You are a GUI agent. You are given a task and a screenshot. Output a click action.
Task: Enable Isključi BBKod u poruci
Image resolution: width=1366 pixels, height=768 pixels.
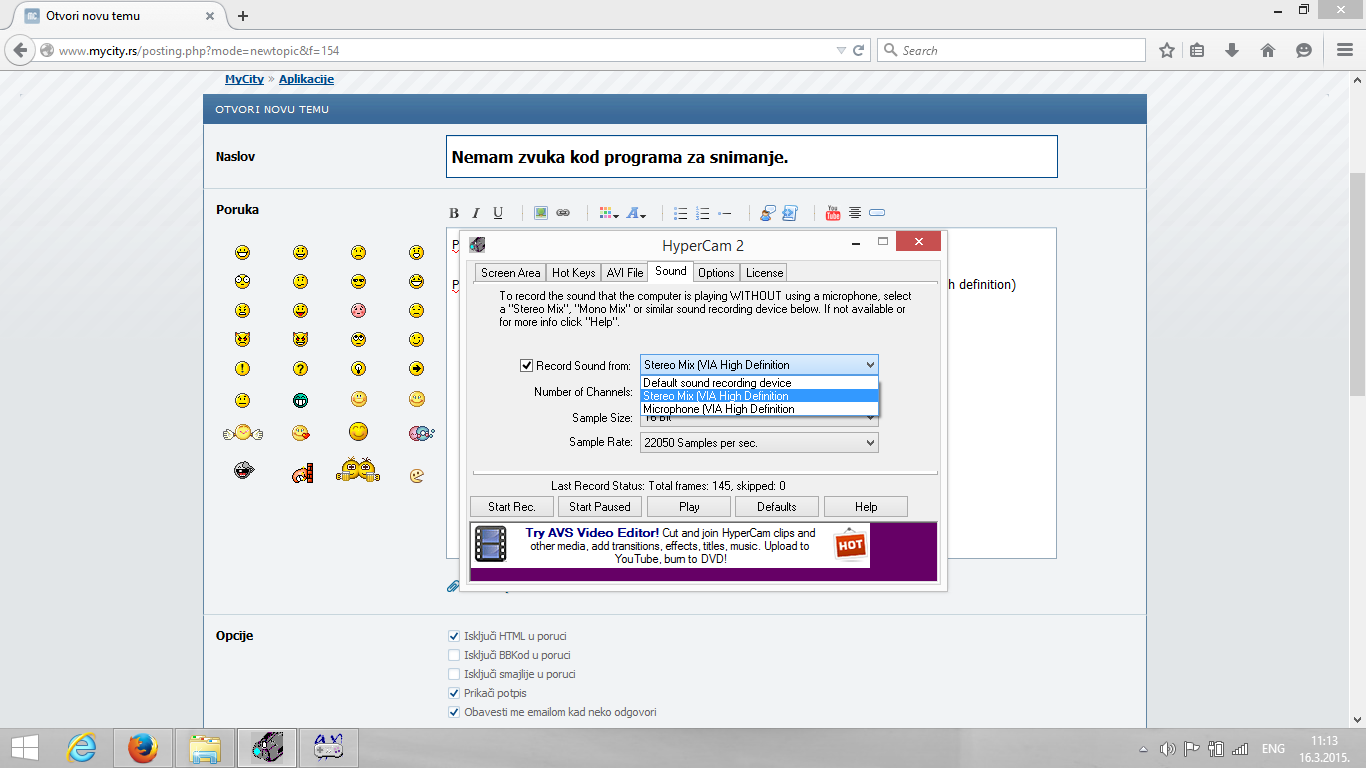click(454, 655)
